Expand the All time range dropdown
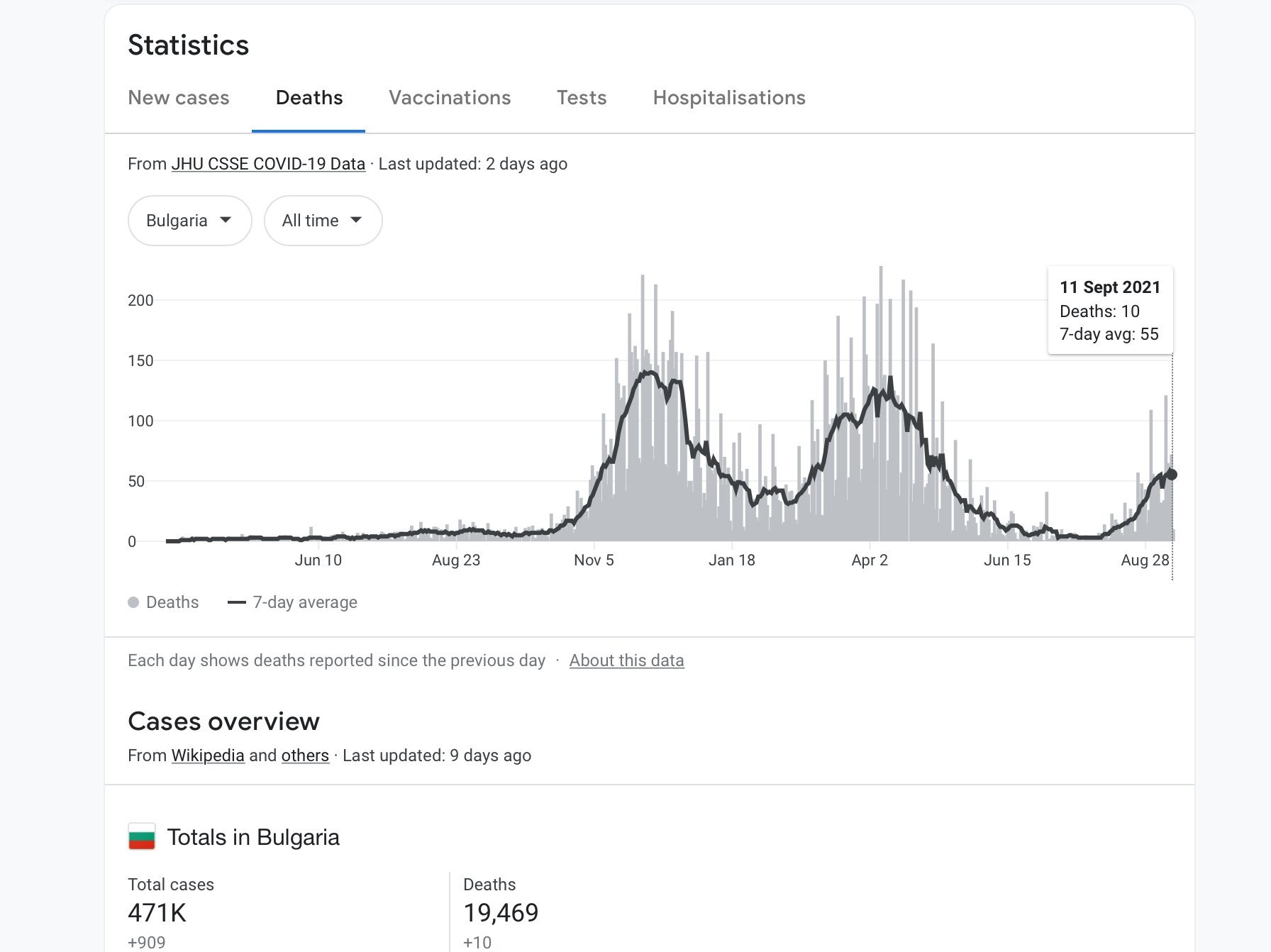Viewport: 1271px width, 952px height. tap(323, 221)
